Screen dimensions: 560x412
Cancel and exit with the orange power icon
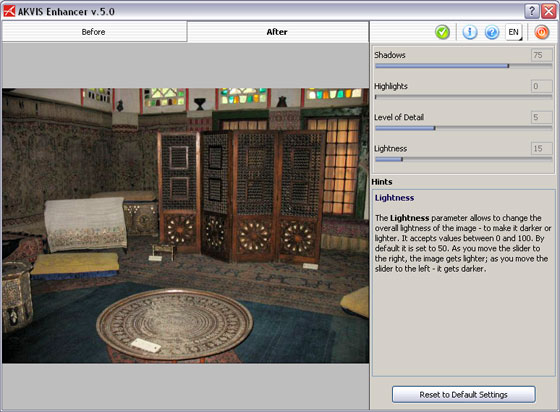click(542, 32)
